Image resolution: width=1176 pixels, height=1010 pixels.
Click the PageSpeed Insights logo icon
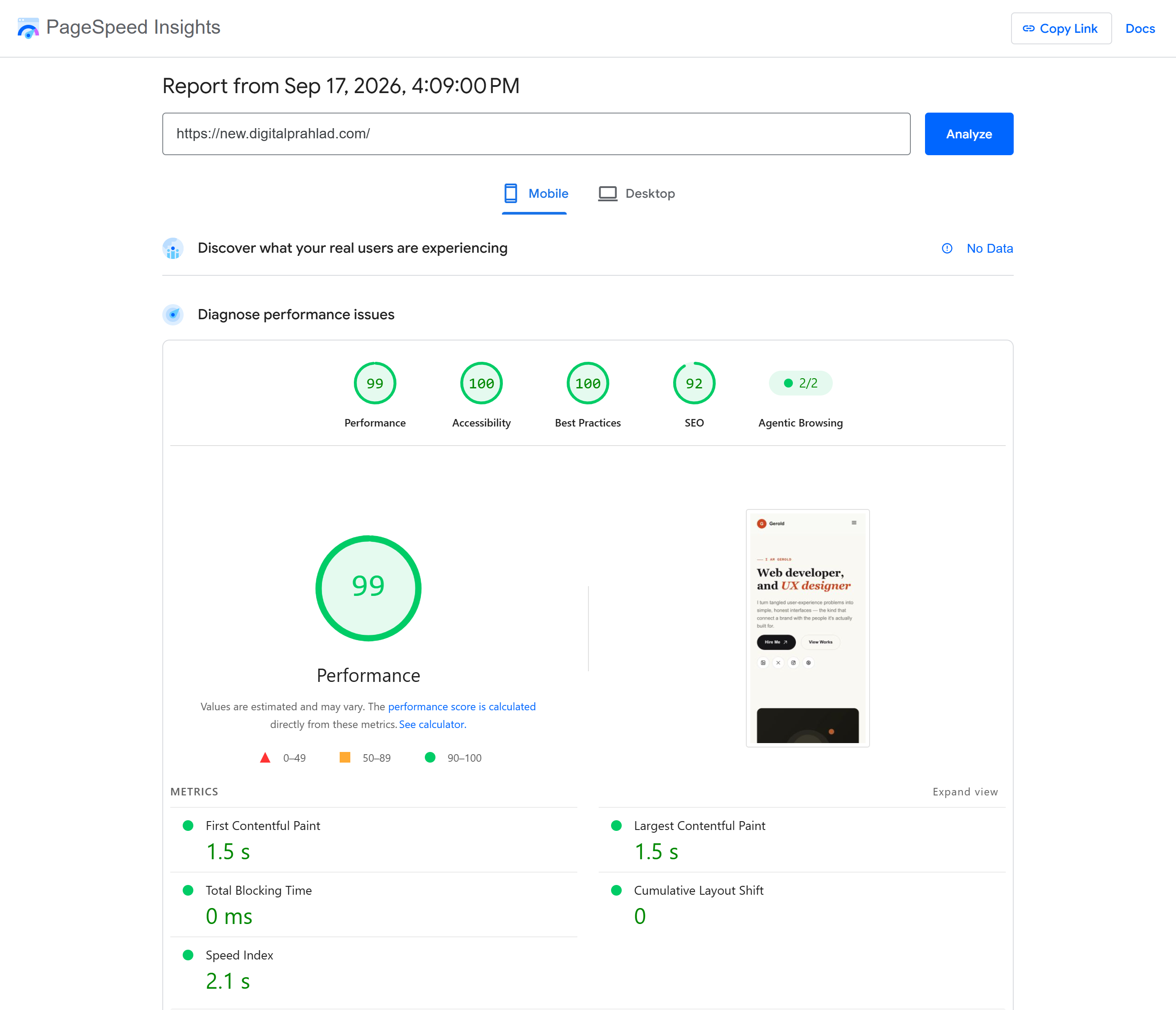[28, 28]
